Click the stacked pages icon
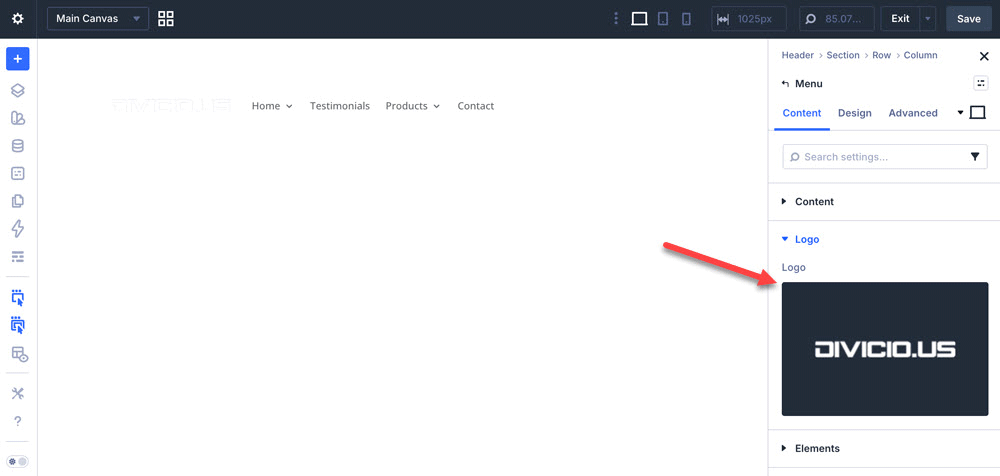1000x476 pixels. point(18,201)
